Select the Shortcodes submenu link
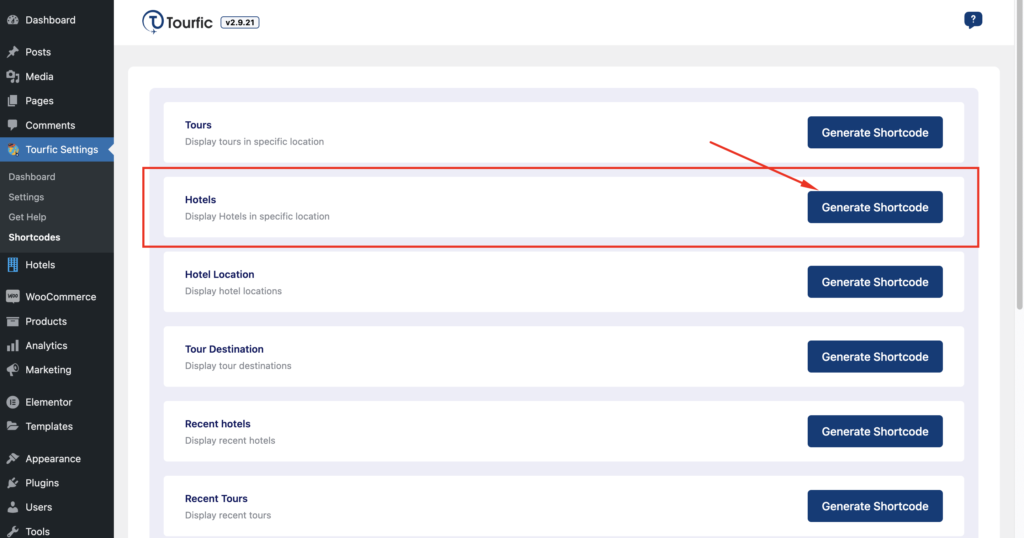 tap(35, 238)
